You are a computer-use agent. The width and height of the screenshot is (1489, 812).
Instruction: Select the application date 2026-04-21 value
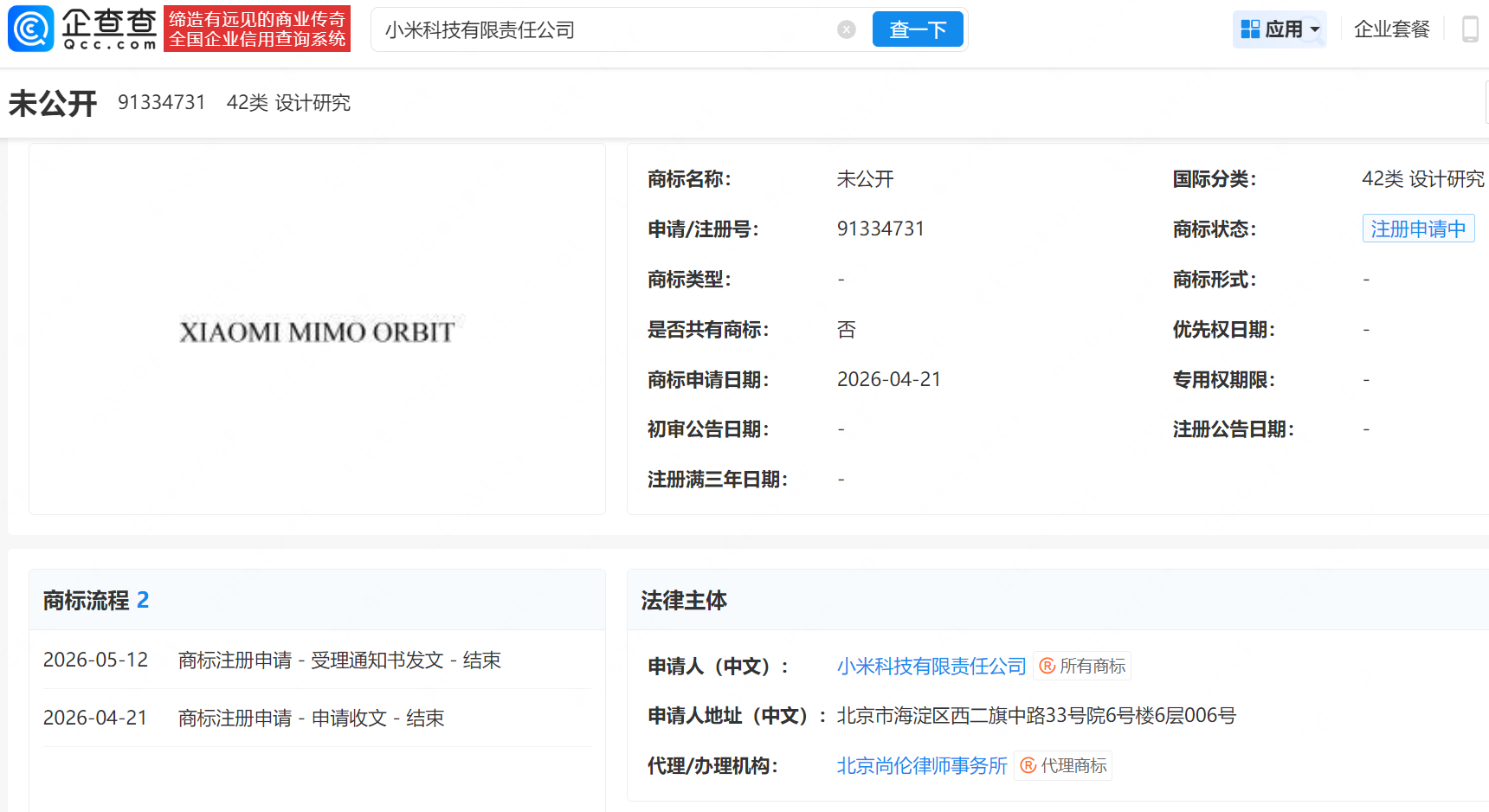tap(889, 379)
